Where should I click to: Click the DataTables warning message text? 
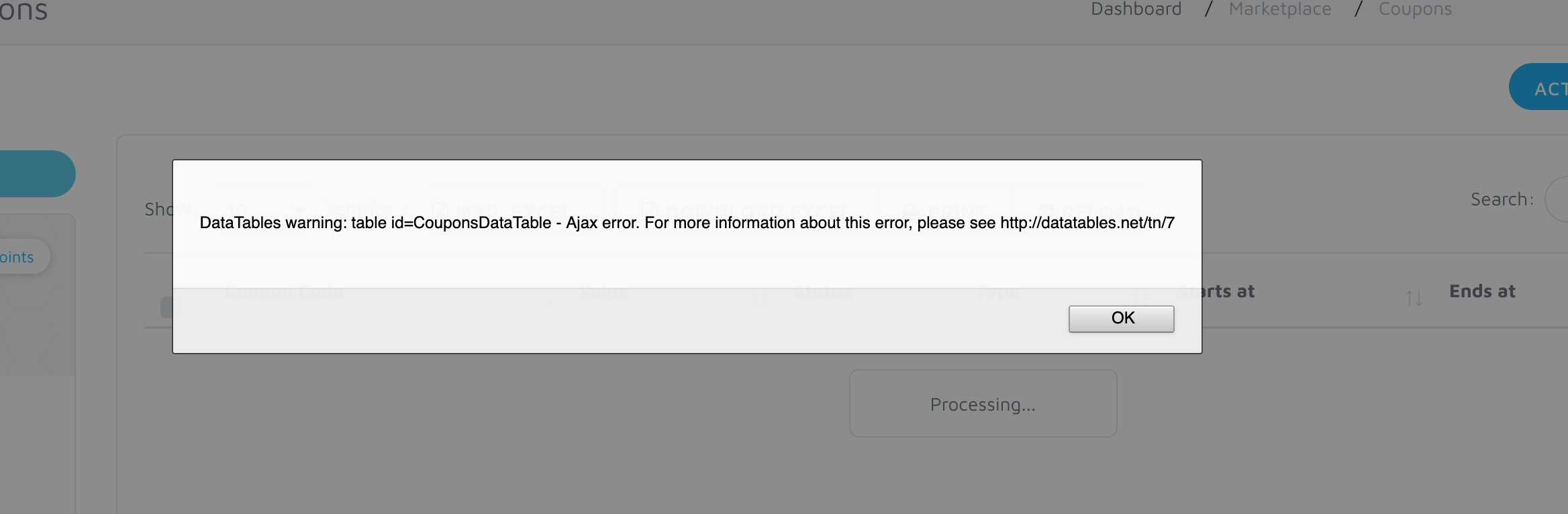687,223
